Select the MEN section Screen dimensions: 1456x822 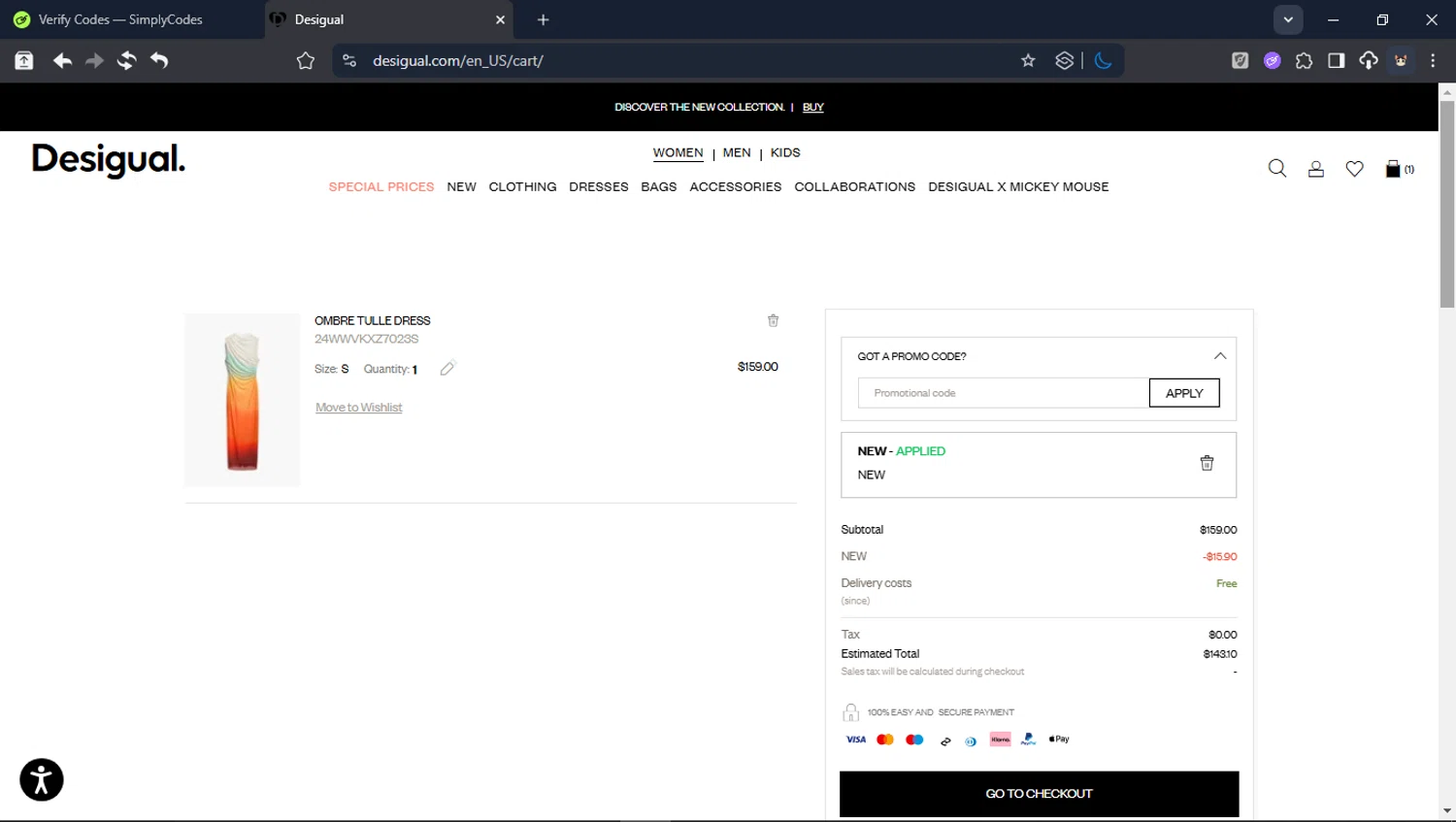click(737, 152)
